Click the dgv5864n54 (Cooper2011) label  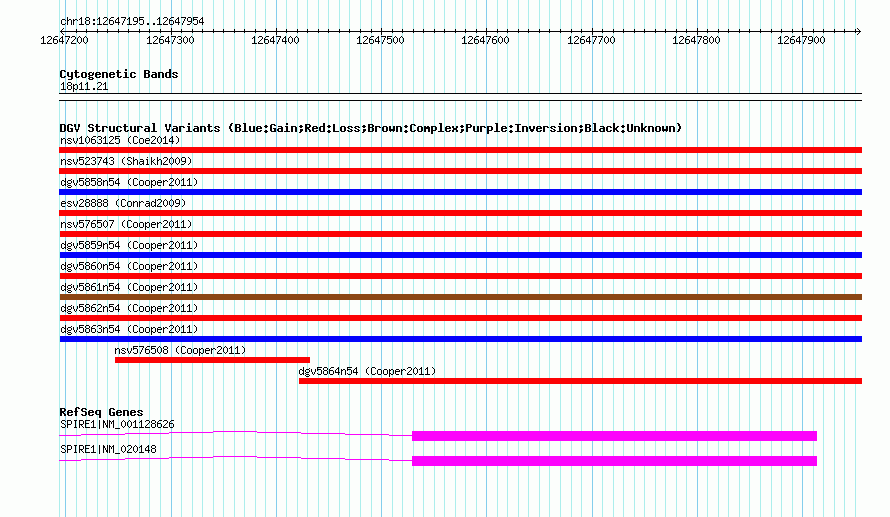[x=367, y=371]
